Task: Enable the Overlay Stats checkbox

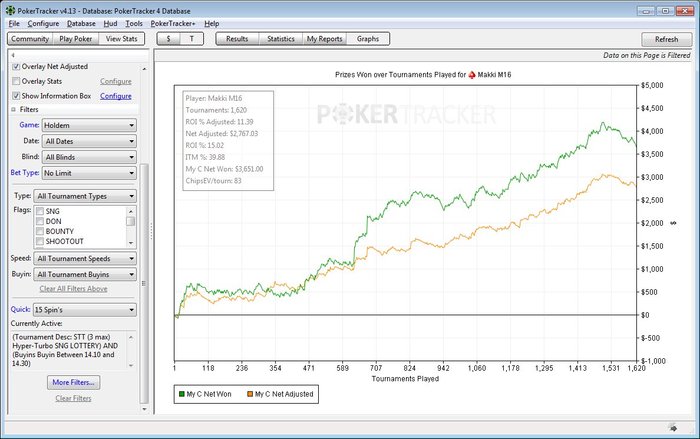Action: [x=16, y=81]
